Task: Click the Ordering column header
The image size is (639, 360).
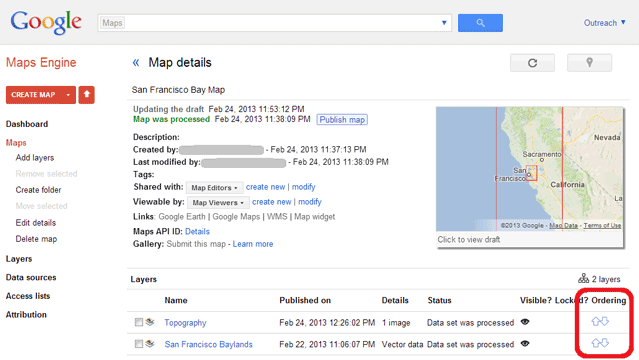Action: 608,300
